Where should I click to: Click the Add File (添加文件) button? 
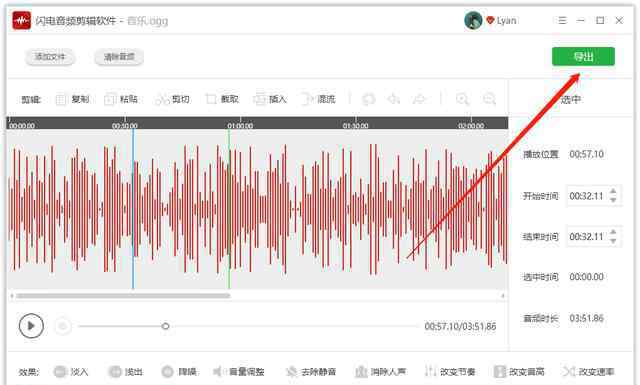[x=50, y=57]
